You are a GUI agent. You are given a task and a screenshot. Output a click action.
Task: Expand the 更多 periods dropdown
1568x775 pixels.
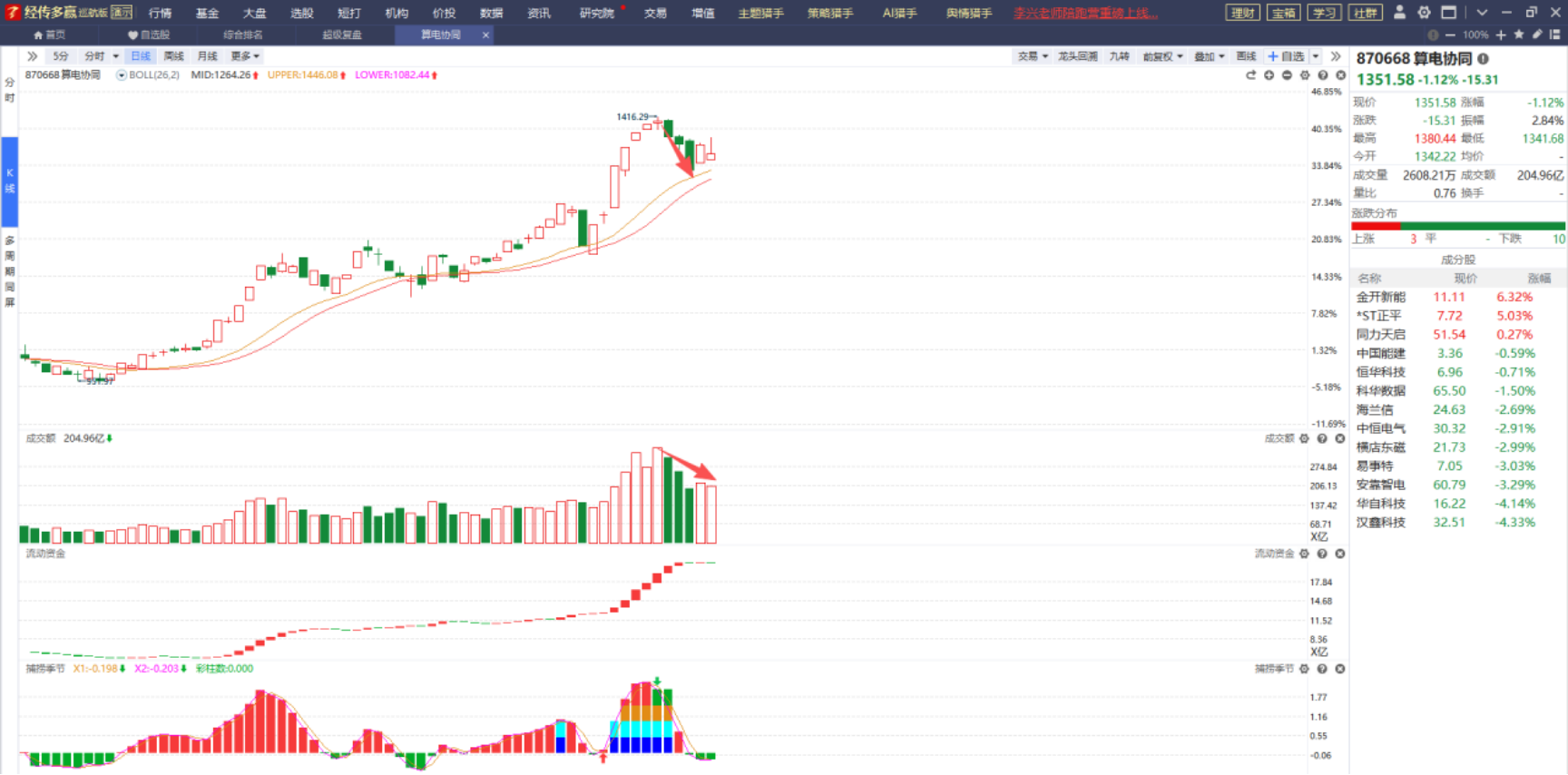coord(244,56)
